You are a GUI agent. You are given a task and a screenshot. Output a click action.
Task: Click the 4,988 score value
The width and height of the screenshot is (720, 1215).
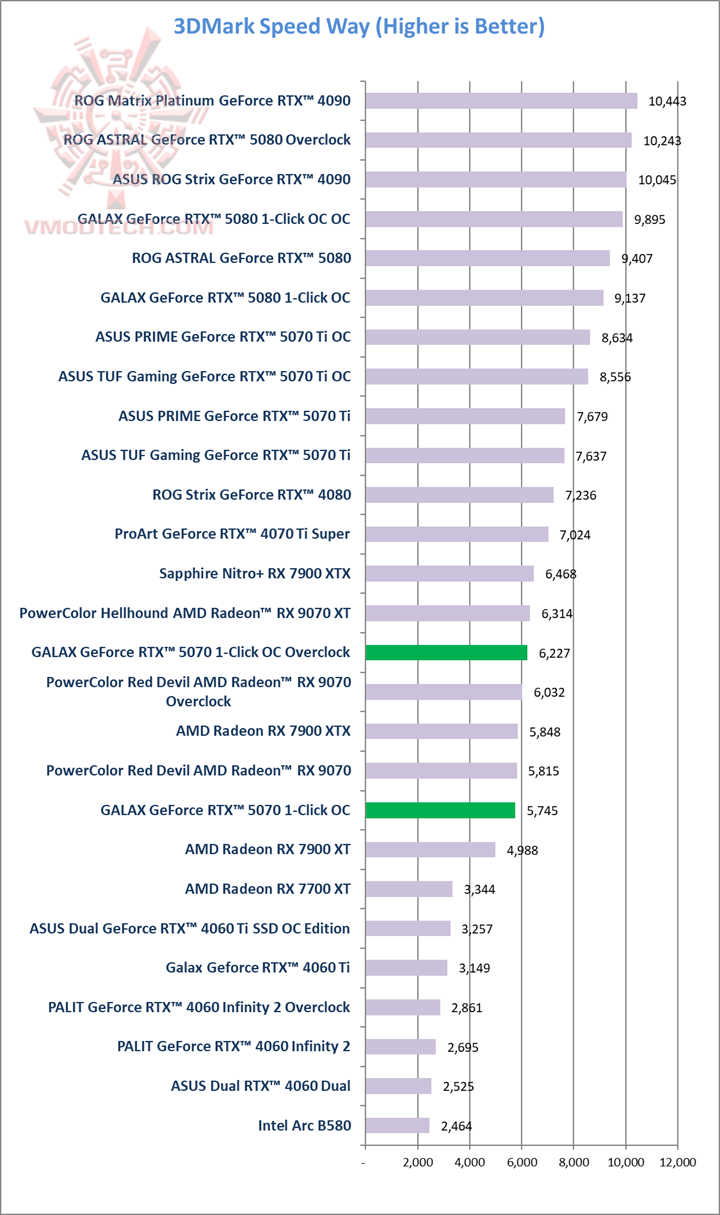[x=523, y=850]
